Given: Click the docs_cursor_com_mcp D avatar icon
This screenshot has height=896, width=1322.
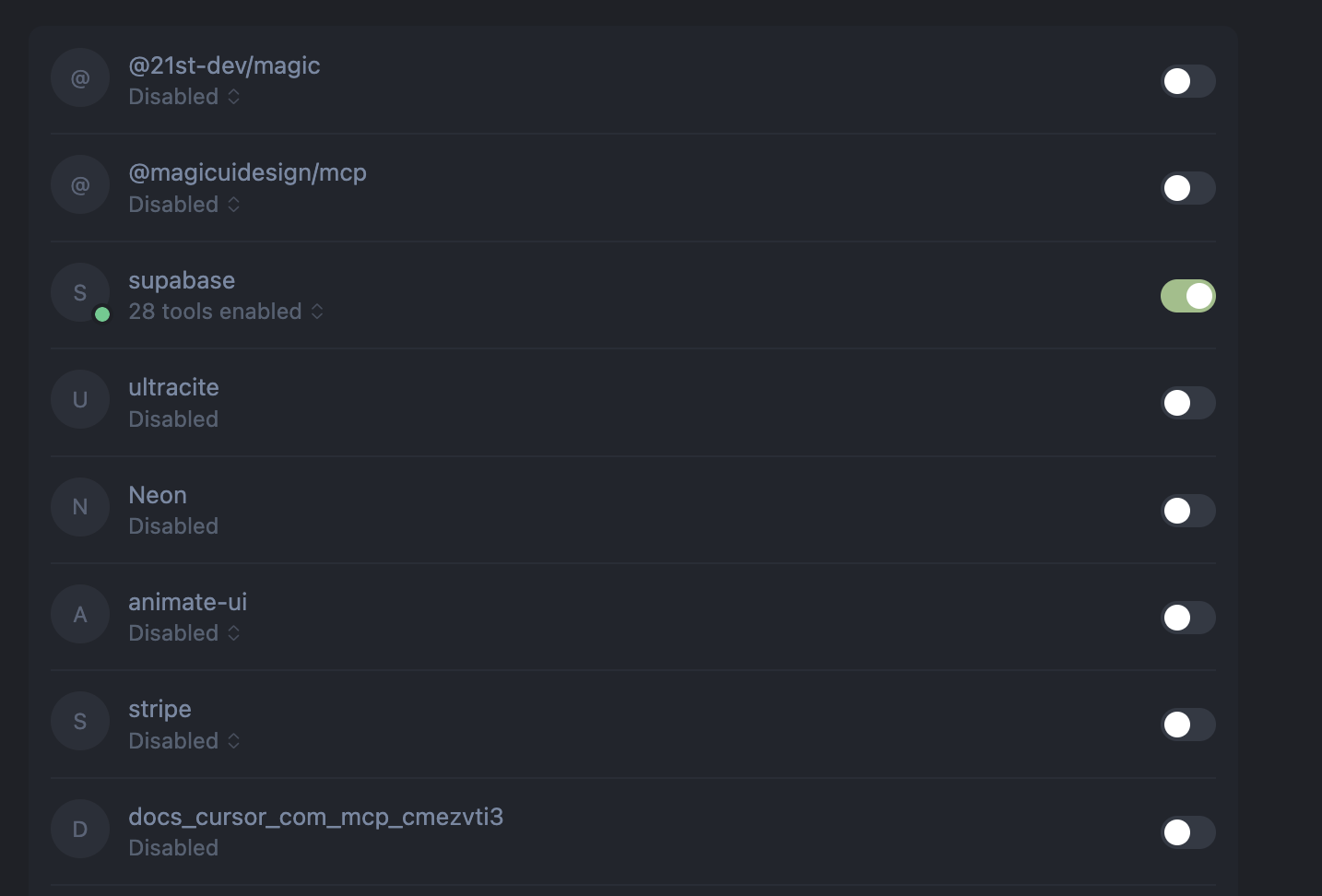Looking at the screenshot, I should (80, 829).
